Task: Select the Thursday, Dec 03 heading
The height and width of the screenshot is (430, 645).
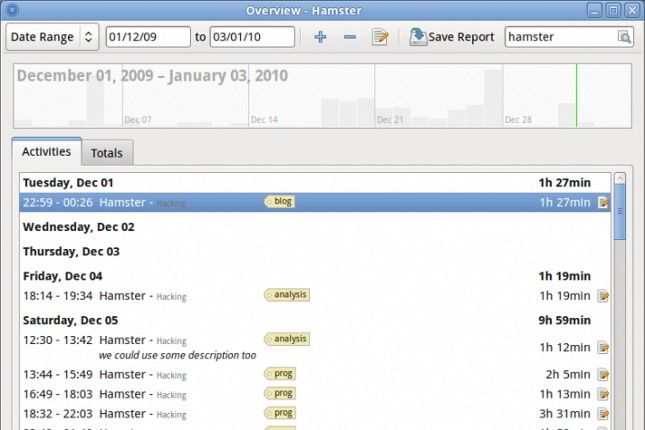Action: [71, 251]
